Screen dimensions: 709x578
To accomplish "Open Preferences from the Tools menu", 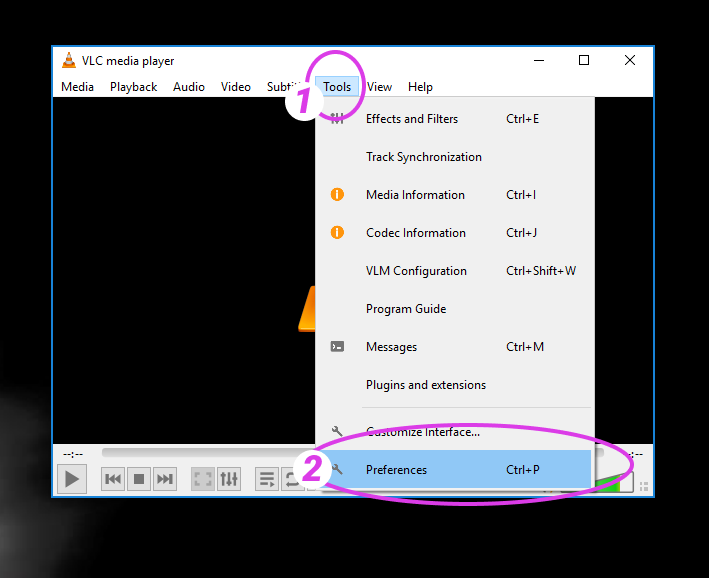I will 396,470.
